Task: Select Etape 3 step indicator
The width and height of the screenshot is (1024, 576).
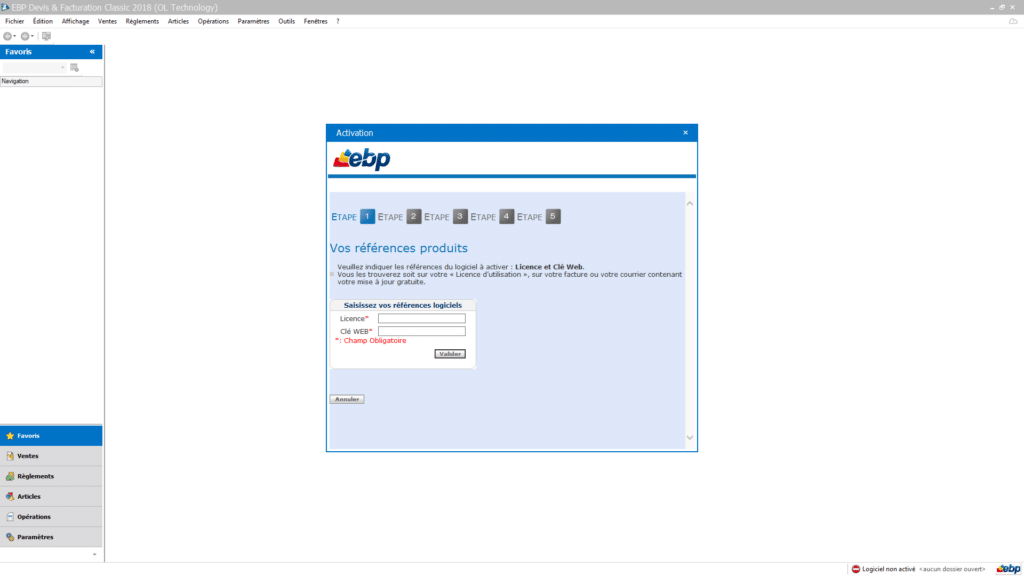Action: [460, 216]
